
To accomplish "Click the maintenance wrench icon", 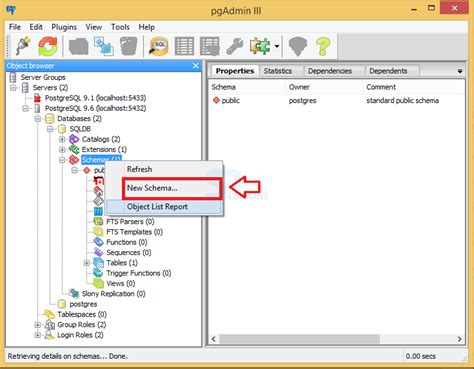I will (235, 46).
